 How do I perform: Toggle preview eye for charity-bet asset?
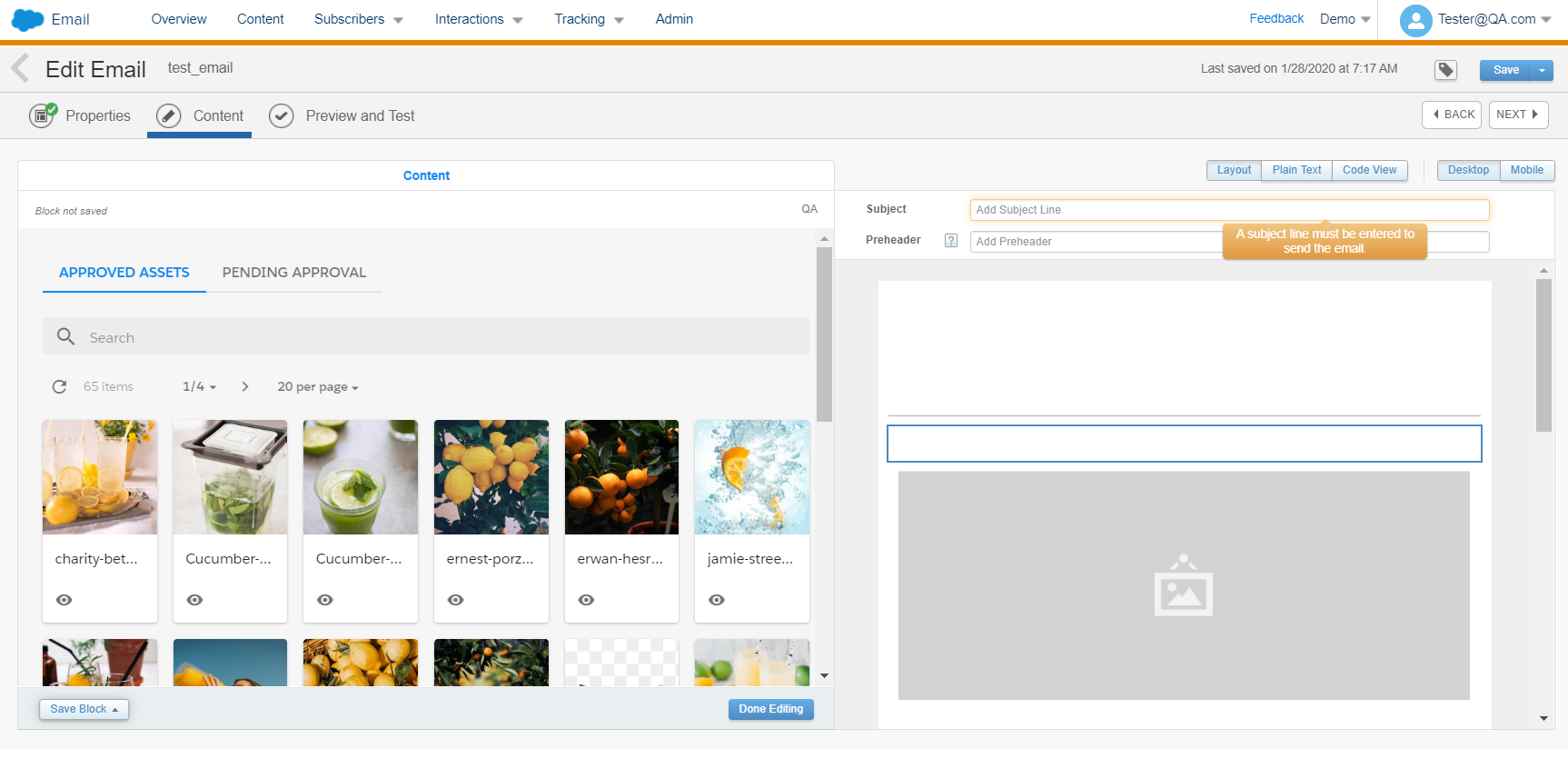coord(65,600)
